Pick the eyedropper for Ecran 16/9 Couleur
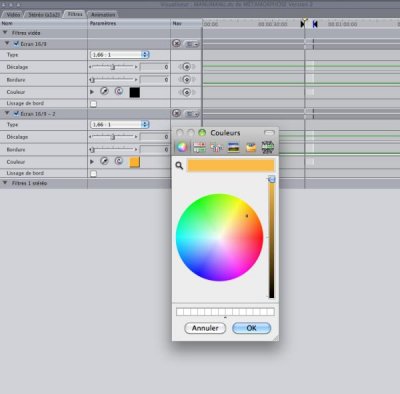400x394 pixels. click(x=104, y=91)
